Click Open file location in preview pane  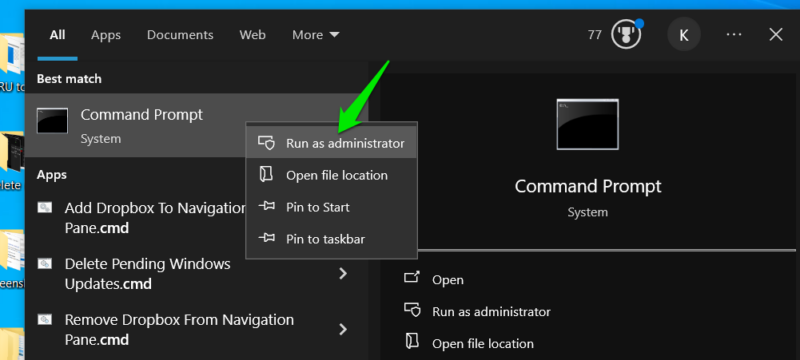(483, 344)
